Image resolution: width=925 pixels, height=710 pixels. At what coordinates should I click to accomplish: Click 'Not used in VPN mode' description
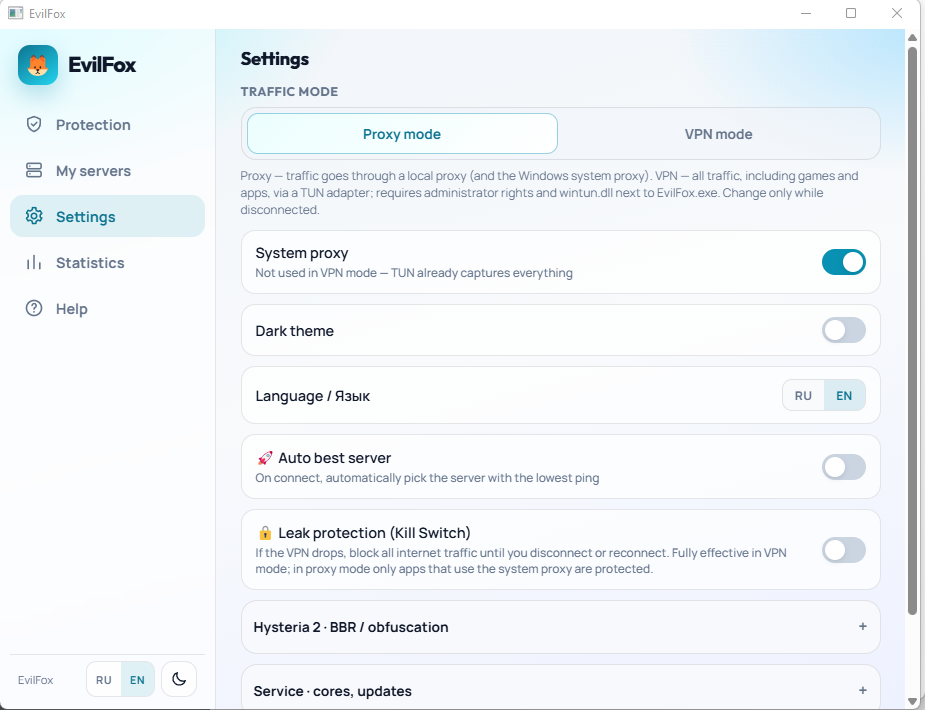[414, 273]
